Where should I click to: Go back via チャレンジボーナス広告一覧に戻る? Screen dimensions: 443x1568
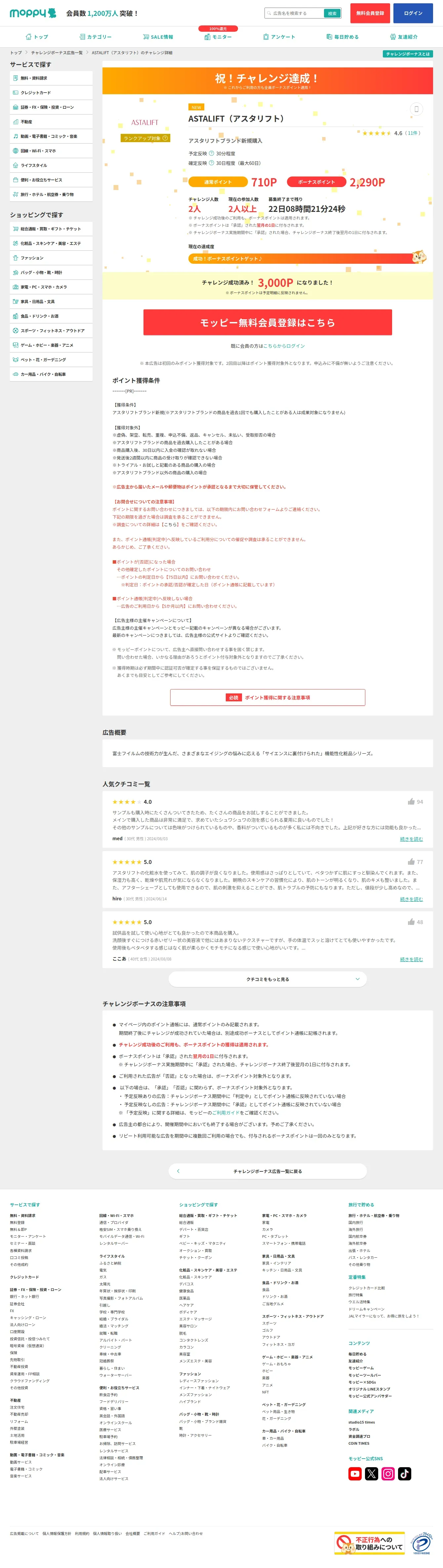pyautogui.click(x=268, y=1171)
